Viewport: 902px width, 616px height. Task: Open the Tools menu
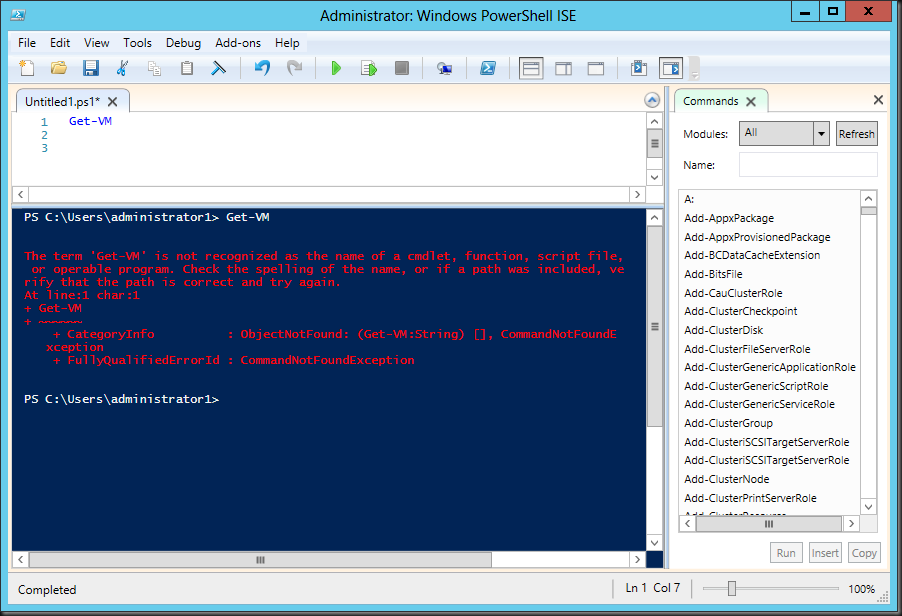click(x=137, y=43)
